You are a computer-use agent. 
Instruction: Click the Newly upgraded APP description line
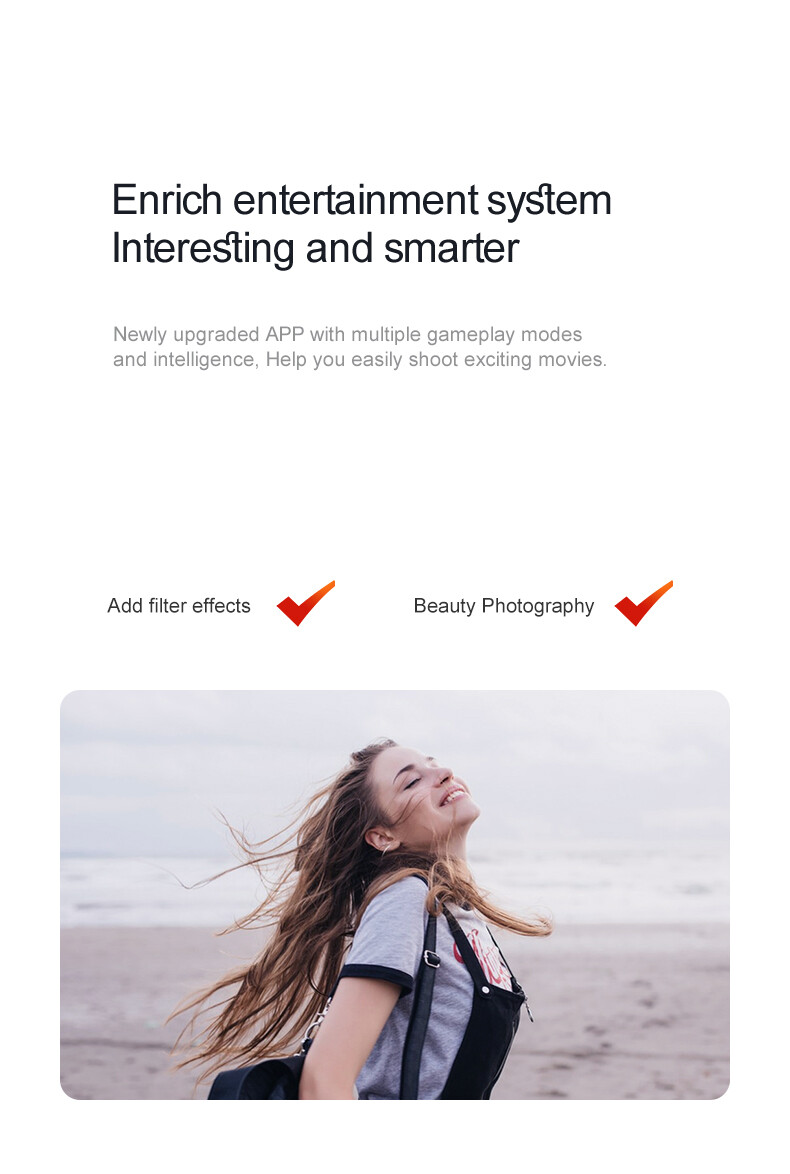[x=347, y=335]
